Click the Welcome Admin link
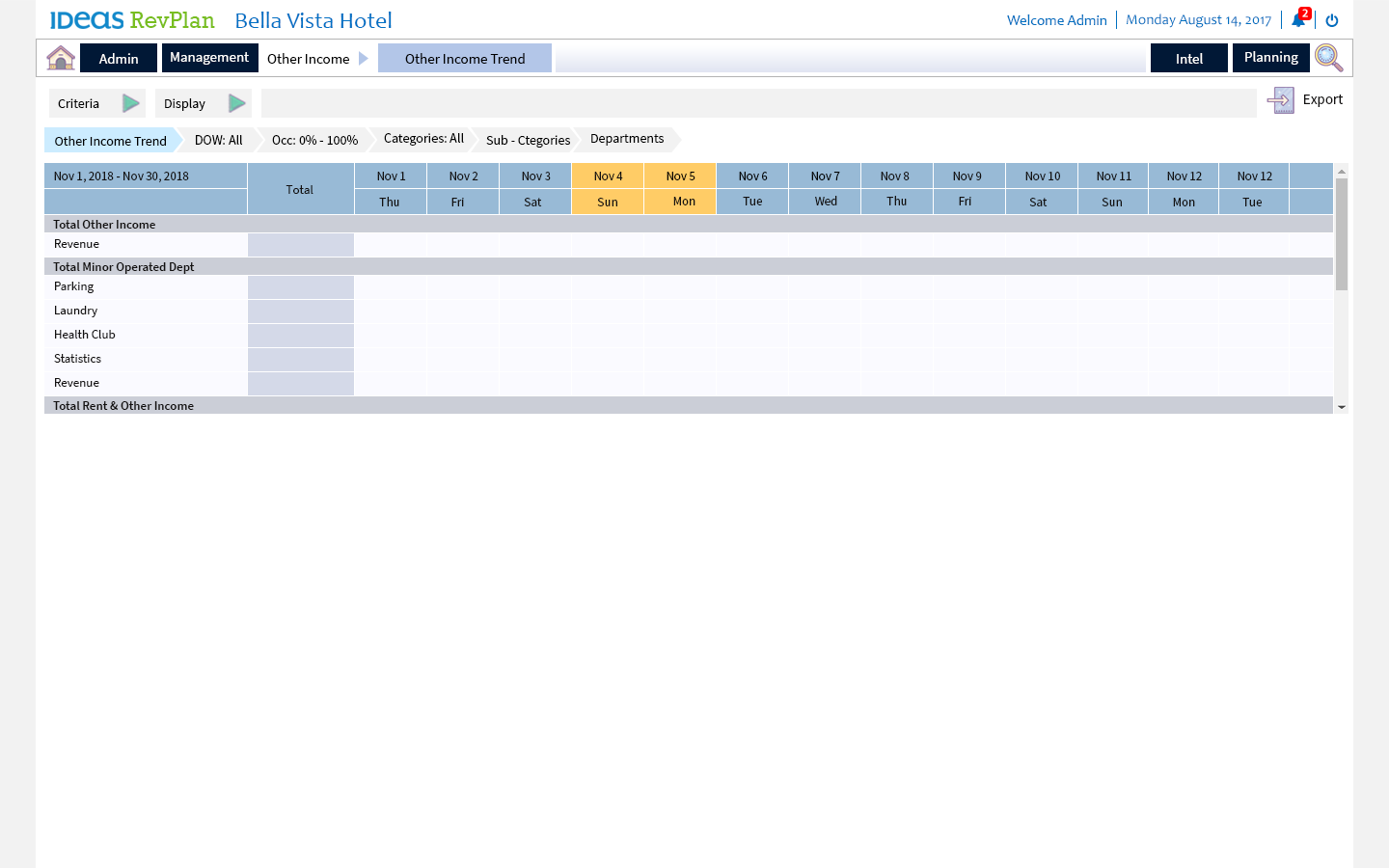The image size is (1389, 868). [x=1056, y=20]
